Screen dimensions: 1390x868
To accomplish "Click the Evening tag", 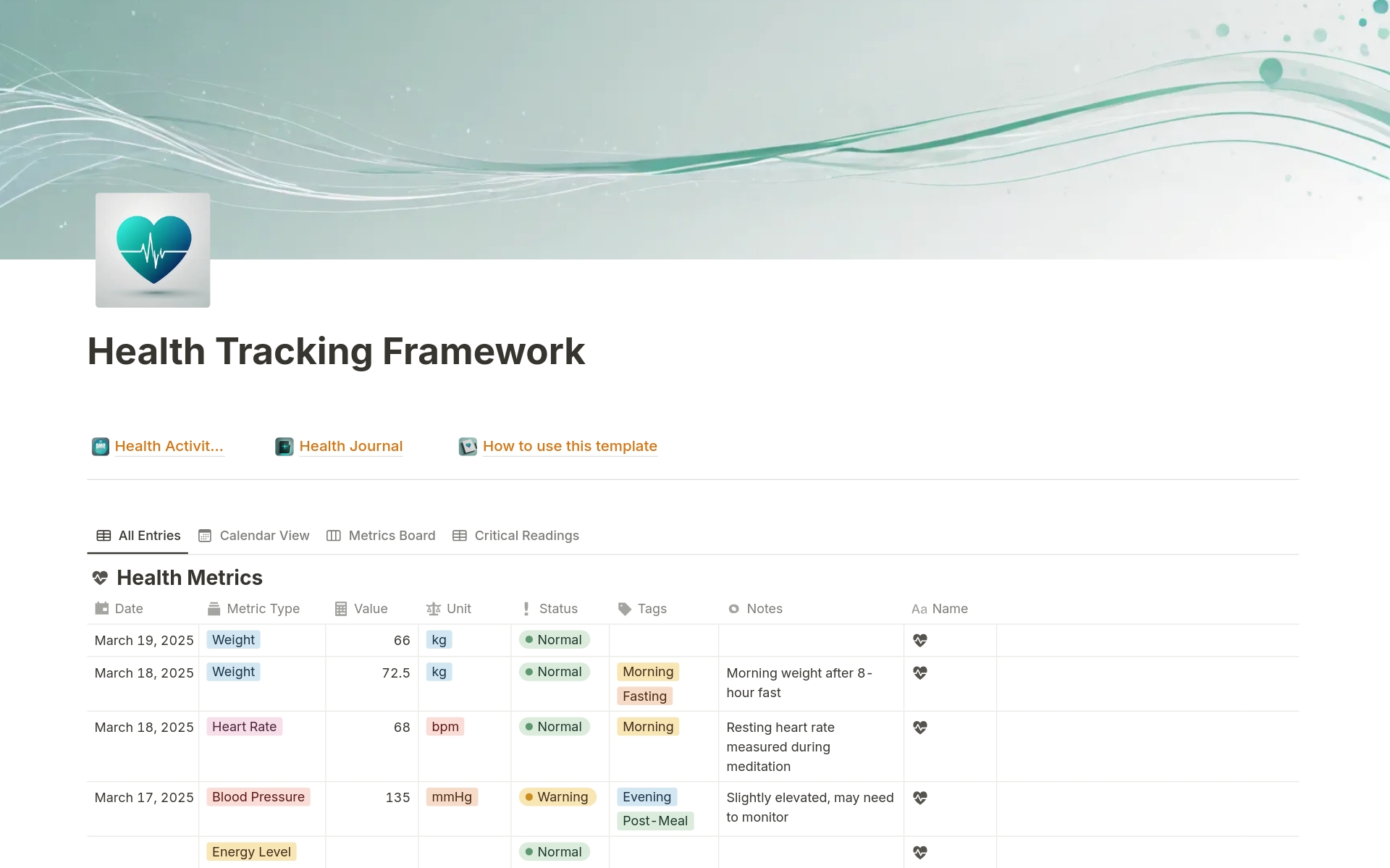I will tap(646, 797).
